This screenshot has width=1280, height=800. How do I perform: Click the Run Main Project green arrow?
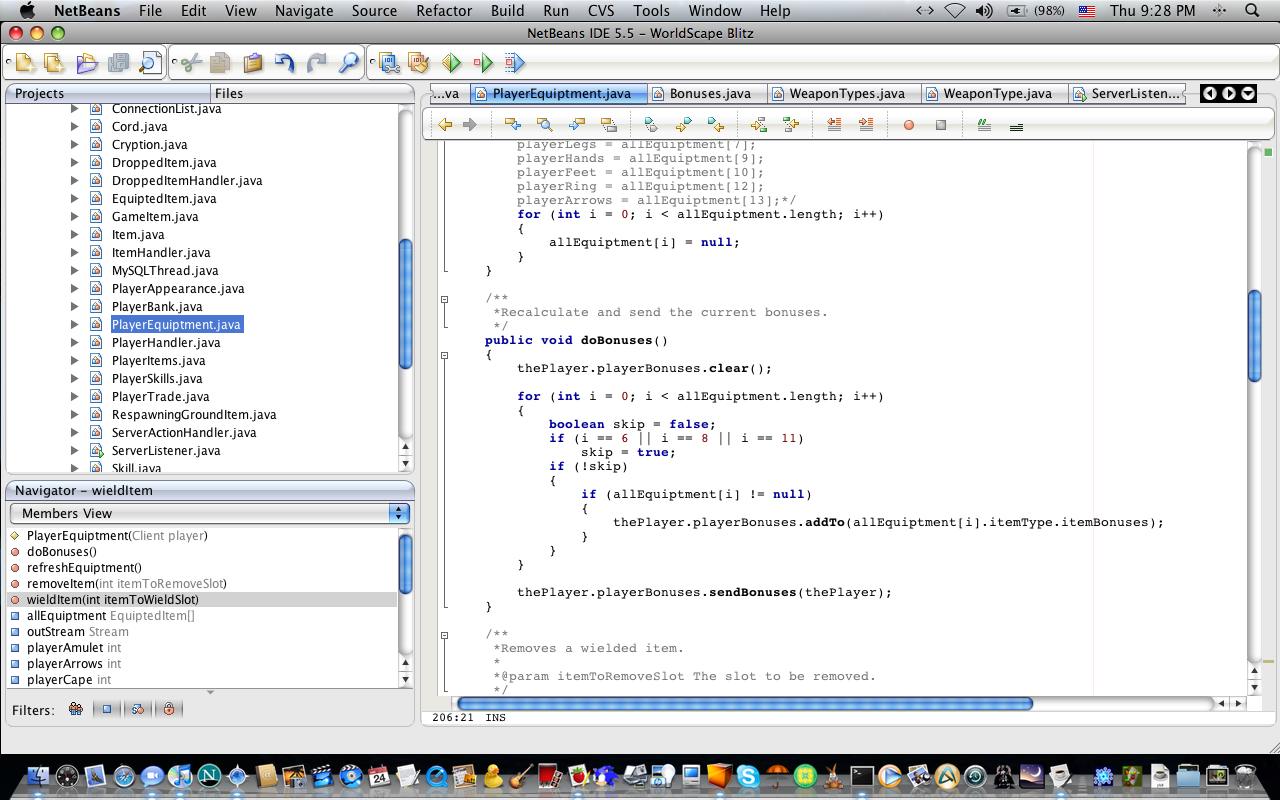pos(451,64)
